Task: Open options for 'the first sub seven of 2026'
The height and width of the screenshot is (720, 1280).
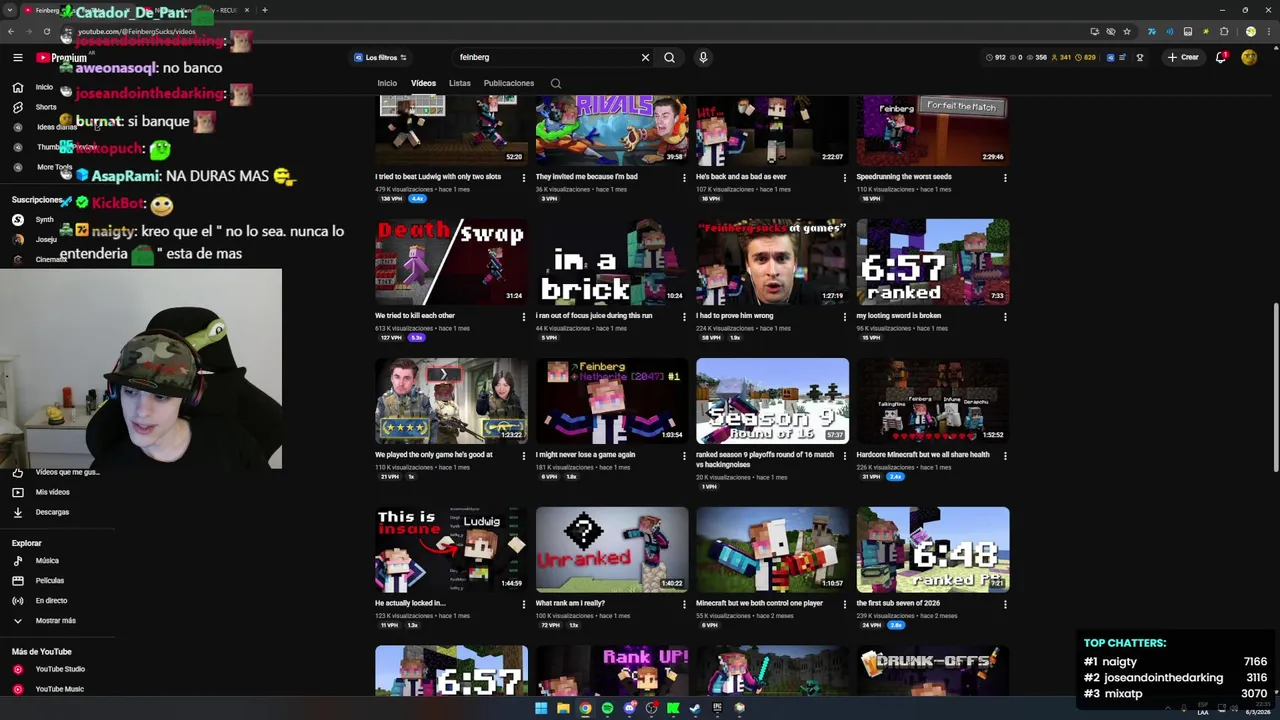Action: 1005,604
